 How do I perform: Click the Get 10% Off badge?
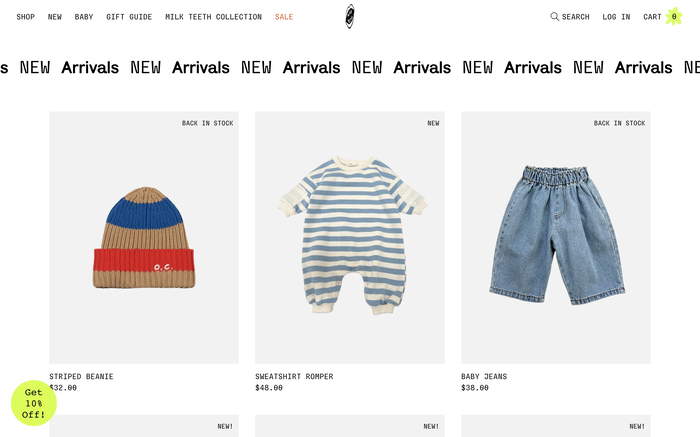(x=34, y=403)
